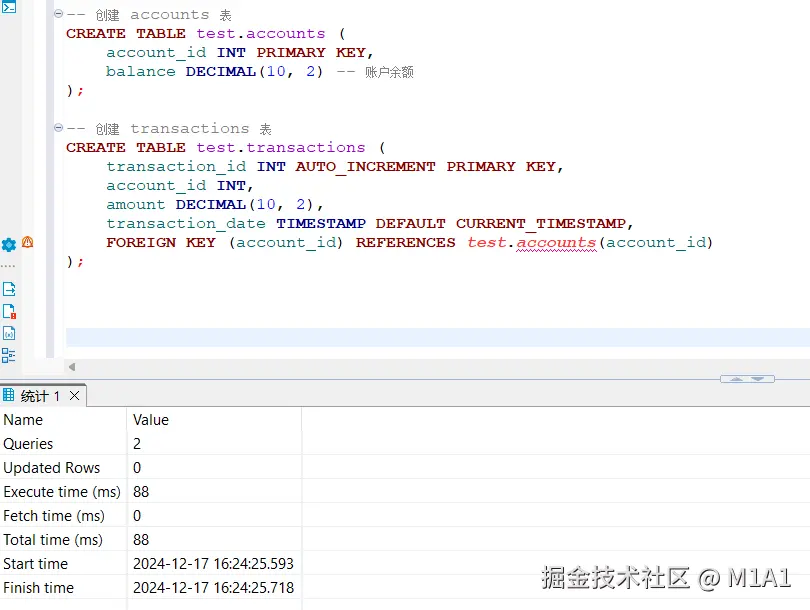Open the execution log file icon with red badge
The height and width of the screenshot is (610, 810).
[9, 311]
